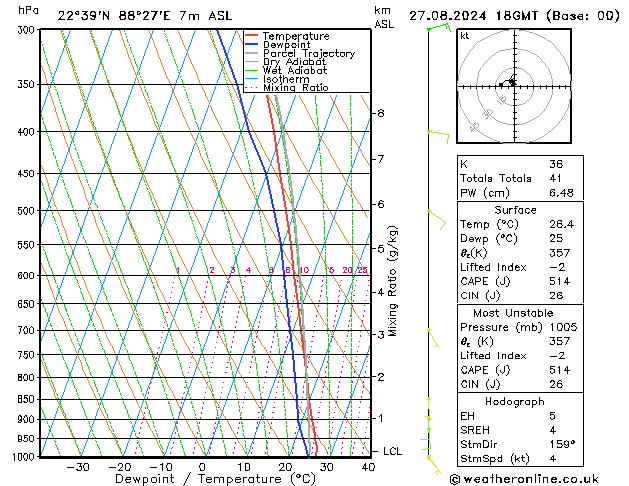Click the yellow wind barb at 1000 hPa
This screenshot has height=486, width=629.
(434, 466)
